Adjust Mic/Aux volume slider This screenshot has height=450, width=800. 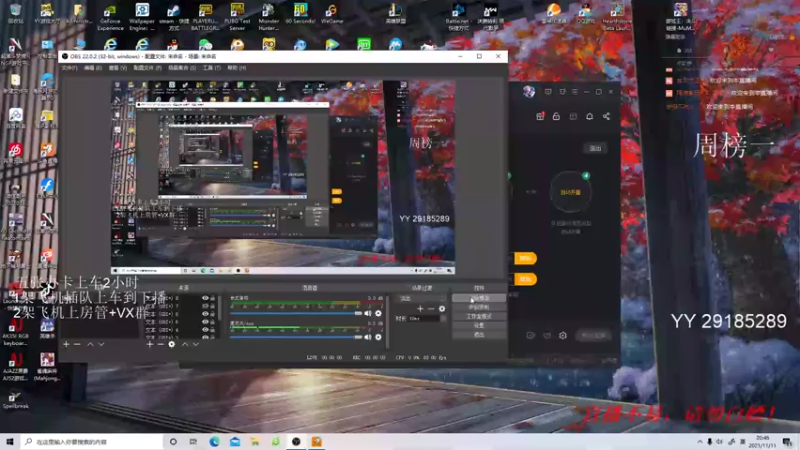(296, 337)
